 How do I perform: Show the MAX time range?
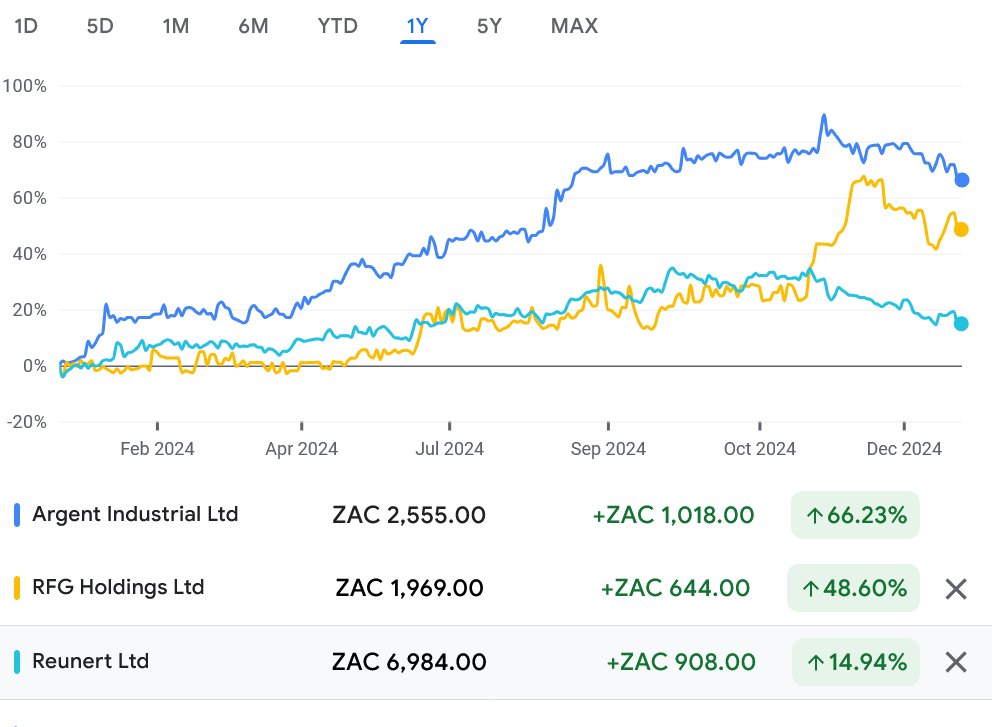[575, 26]
